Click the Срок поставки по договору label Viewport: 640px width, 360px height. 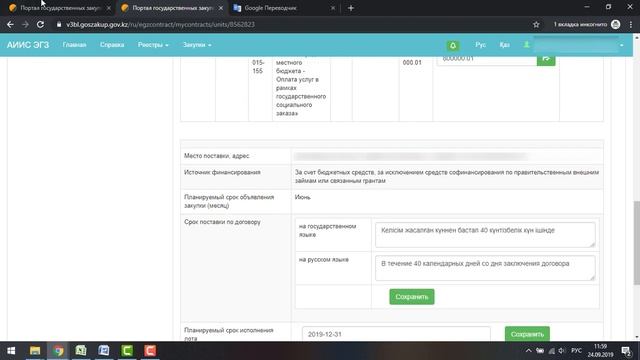[x=222, y=222]
